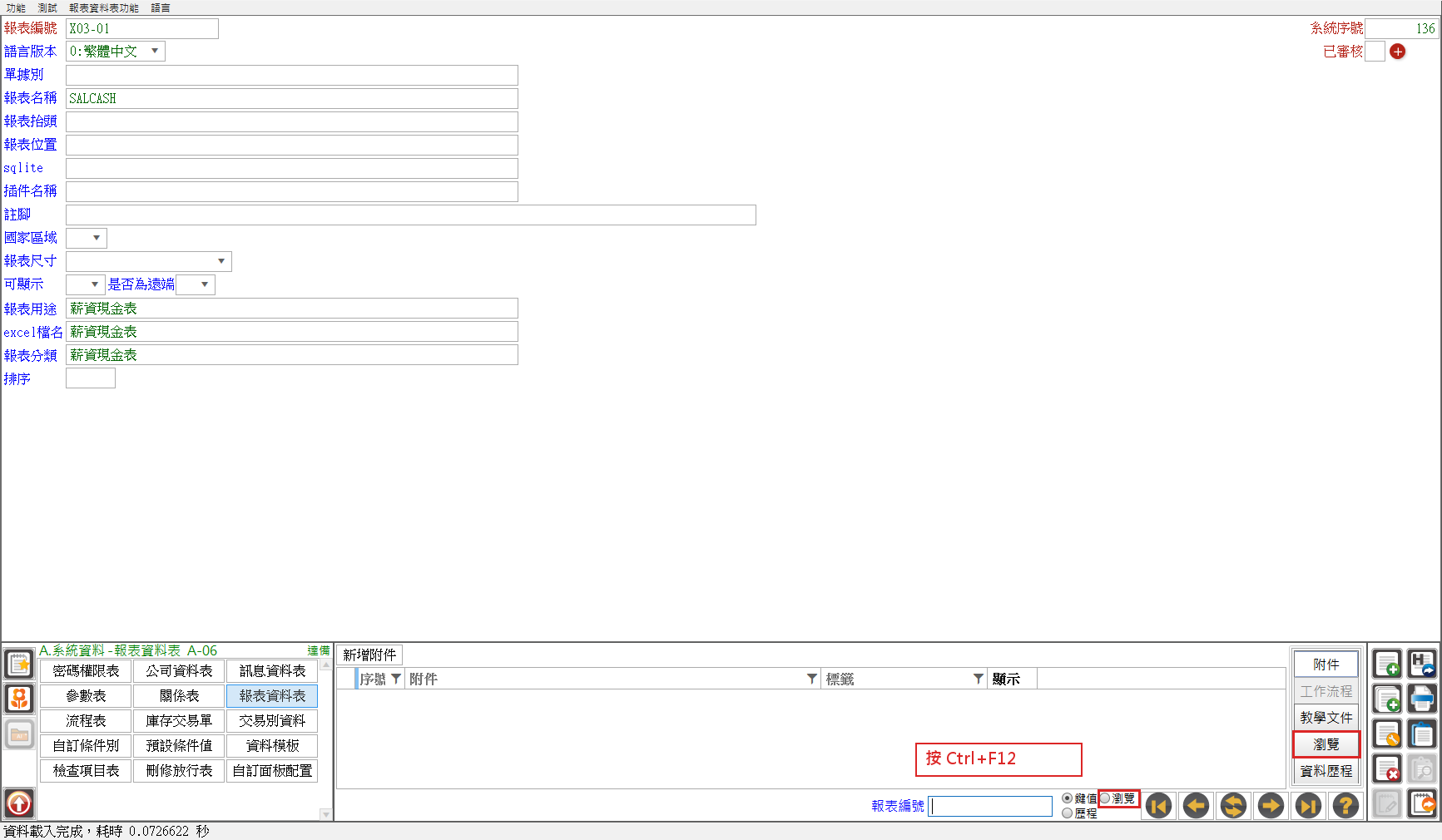Screen dimensions: 1442x840
Task: Select the 瀏覽 radio button
Action: click(x=1105, y=798)
